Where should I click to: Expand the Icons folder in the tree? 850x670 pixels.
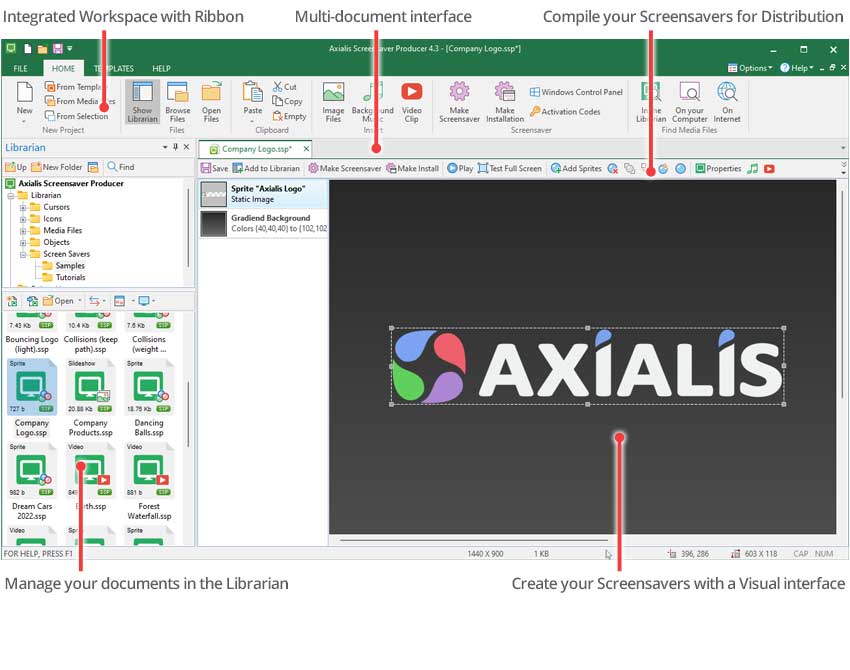coord(23,219)
